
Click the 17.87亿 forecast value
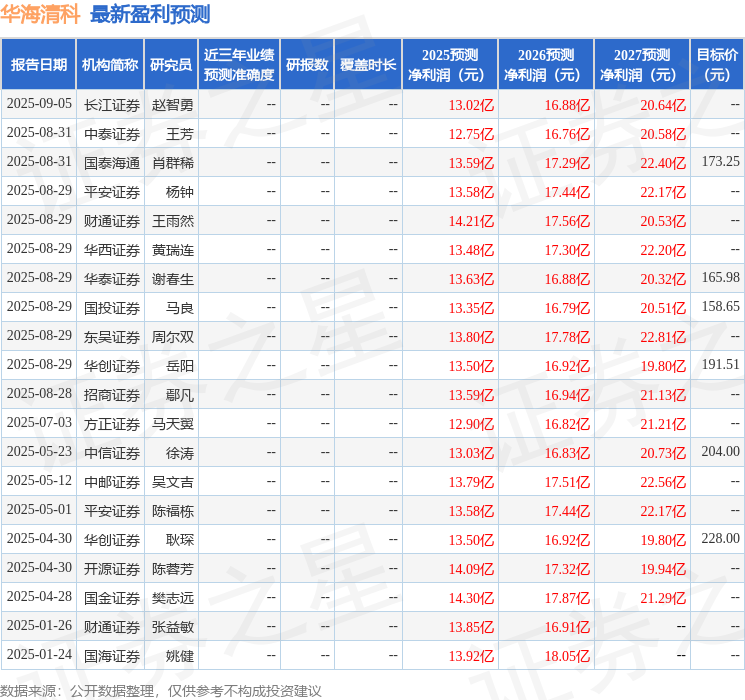pyautogui.click(x=567, y=598)
